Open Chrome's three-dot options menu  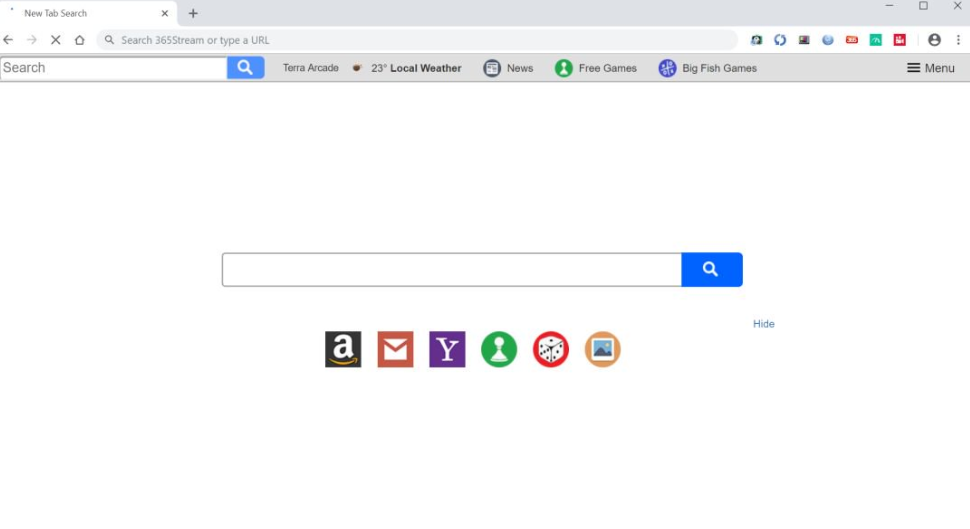click(958, 40)
